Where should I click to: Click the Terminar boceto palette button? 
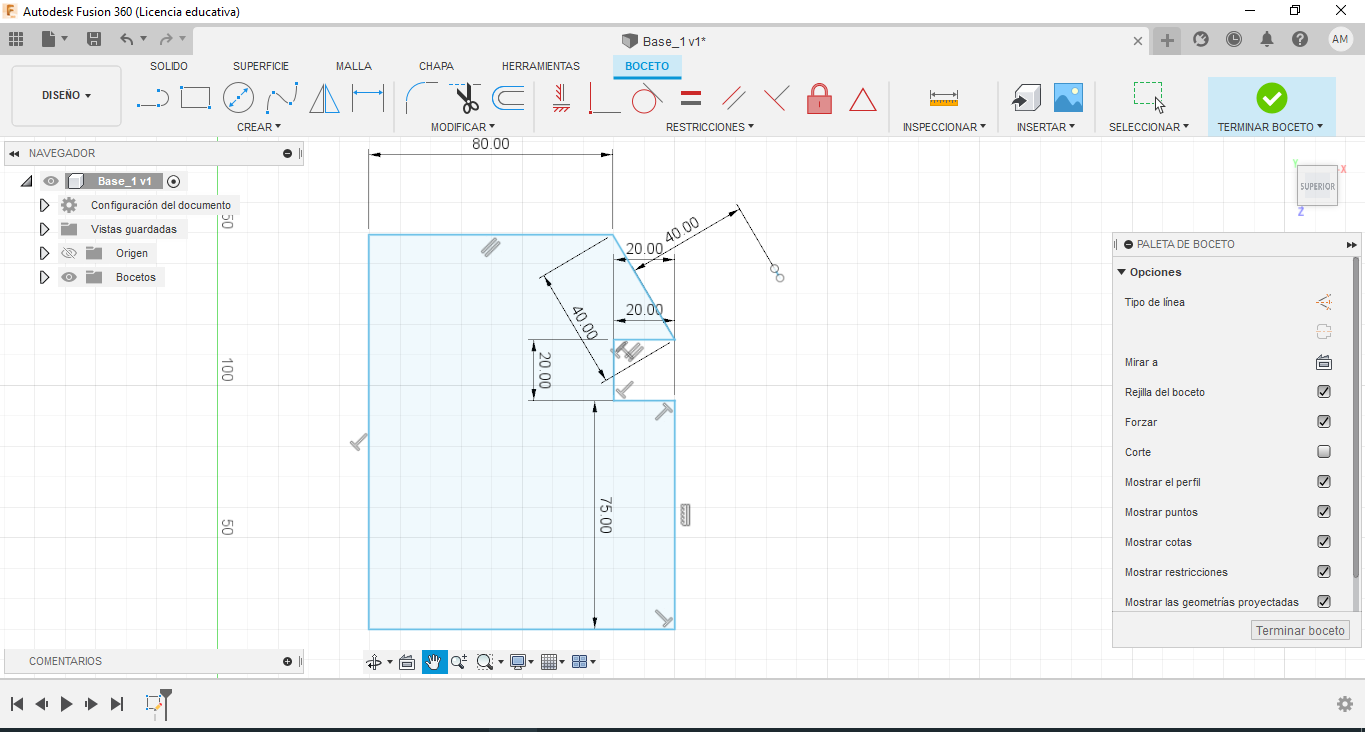tap(1301, 631)
